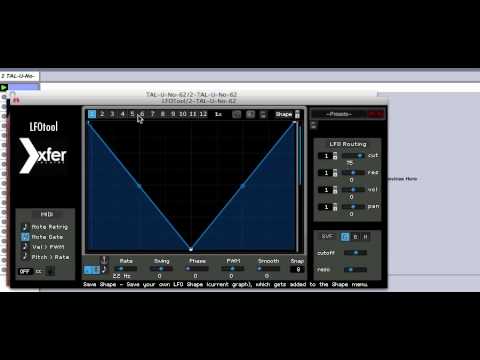
Task: Adjust the filter cutoff slider
Action: pyautogui.click(x=355, y=253)
